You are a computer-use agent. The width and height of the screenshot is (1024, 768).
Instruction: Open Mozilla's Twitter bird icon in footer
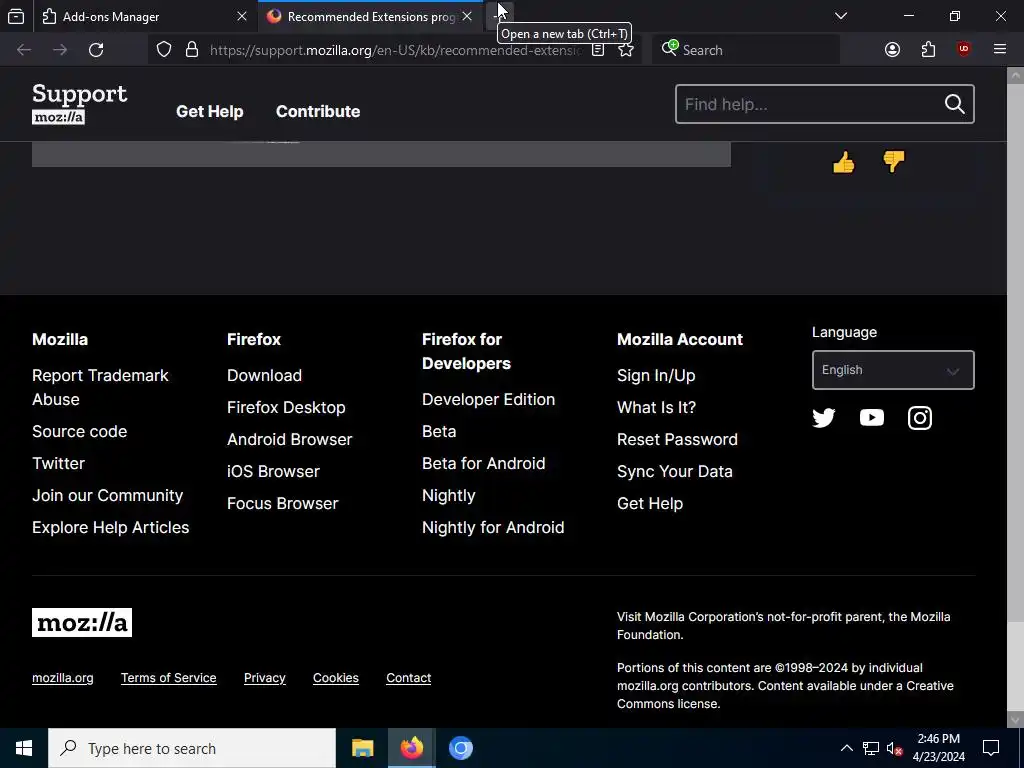[x=824, y=417]
